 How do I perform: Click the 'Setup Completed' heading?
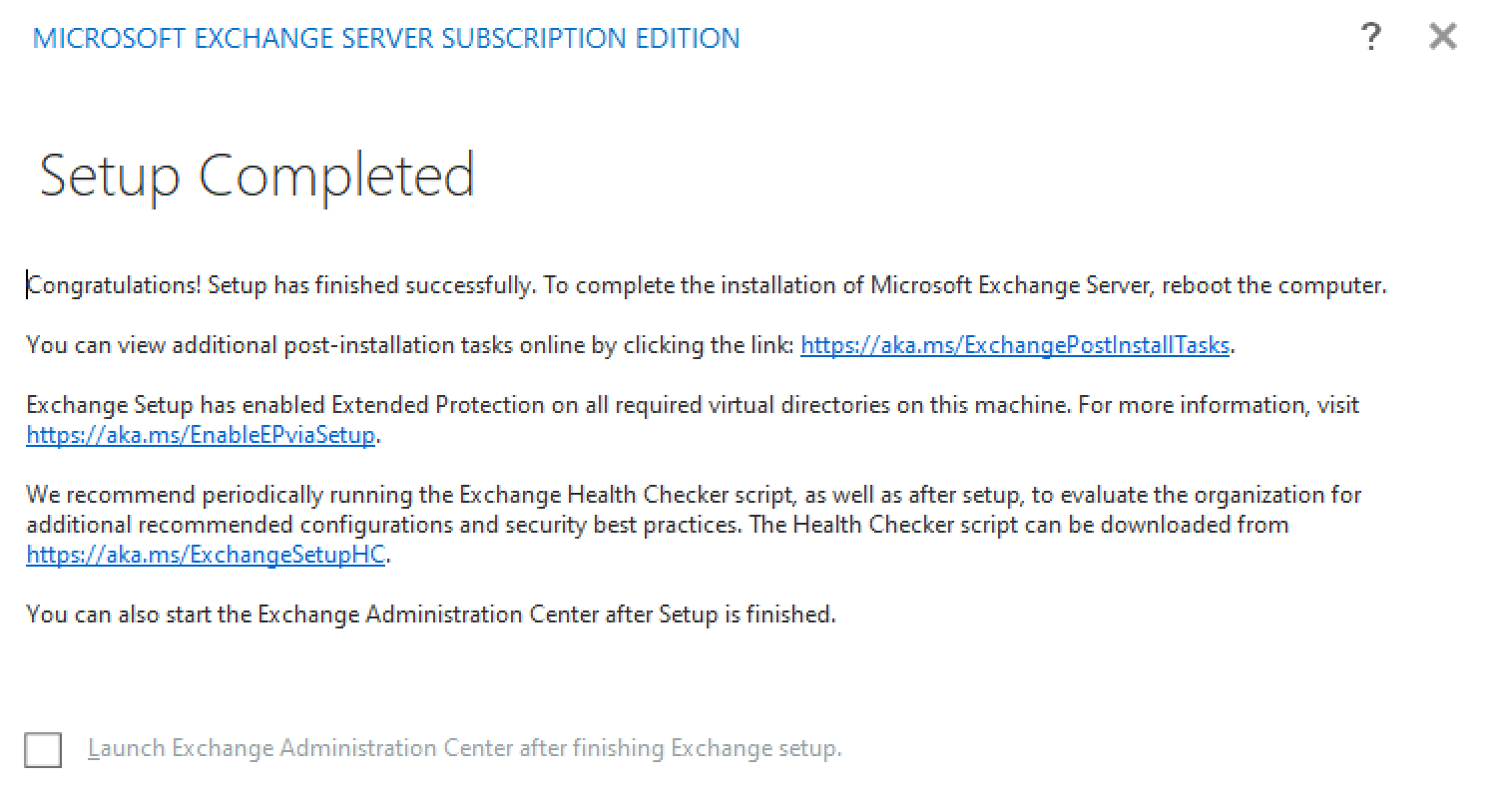coord(256,176)
